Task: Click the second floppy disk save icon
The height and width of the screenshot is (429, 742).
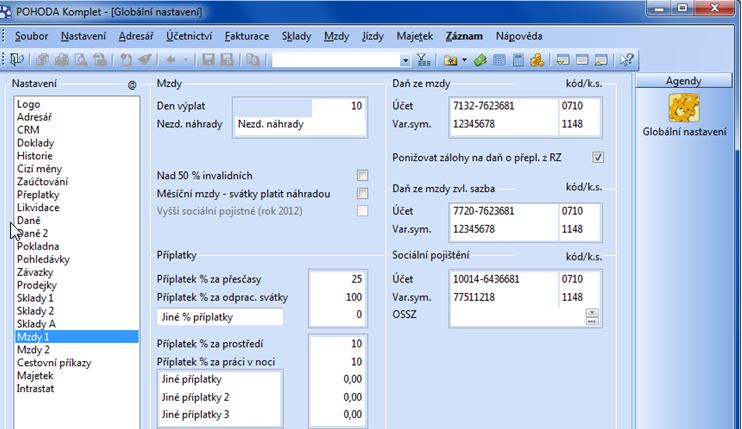Action: tap(227, 60)
